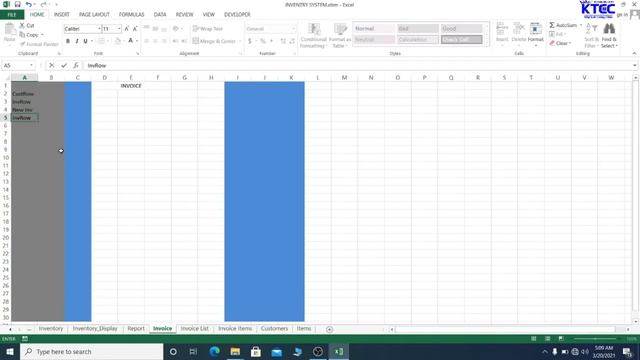Open Find & Select binoculars menu
The height and width of the screenshot is (360, 640).
point(609,36)
